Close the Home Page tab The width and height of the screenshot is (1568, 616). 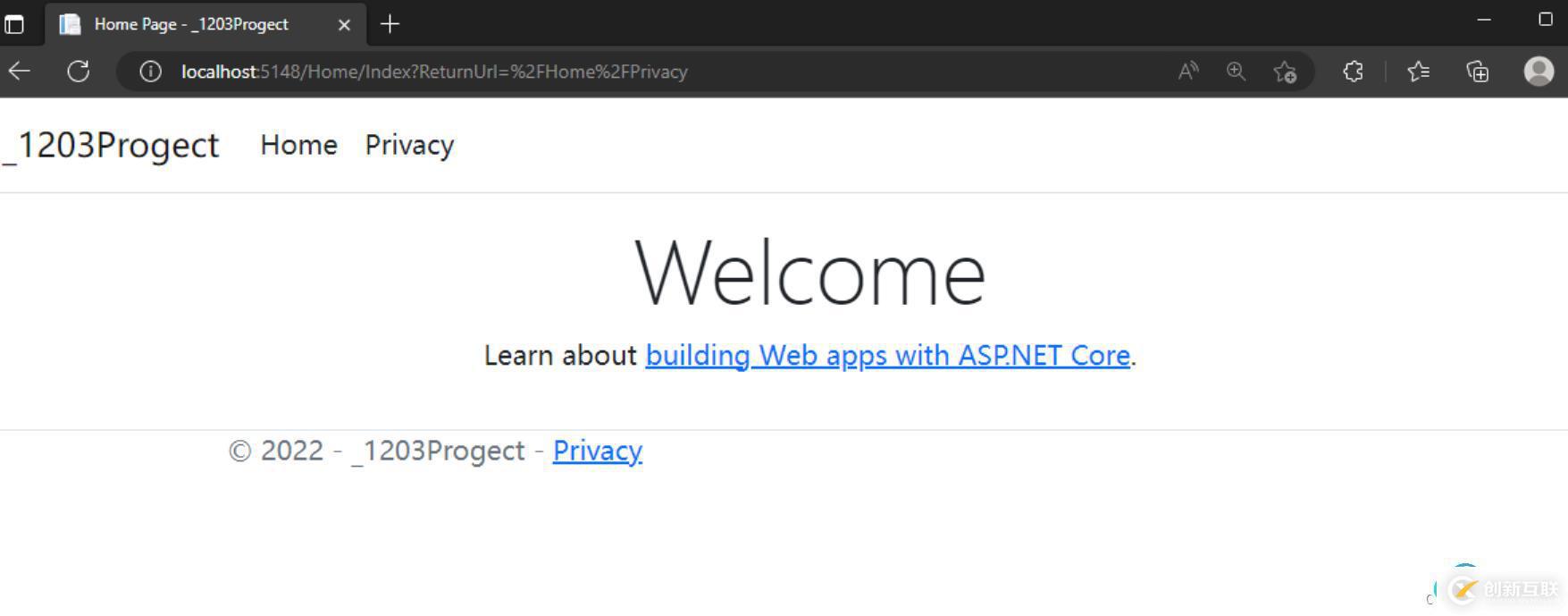pos(344,25)
